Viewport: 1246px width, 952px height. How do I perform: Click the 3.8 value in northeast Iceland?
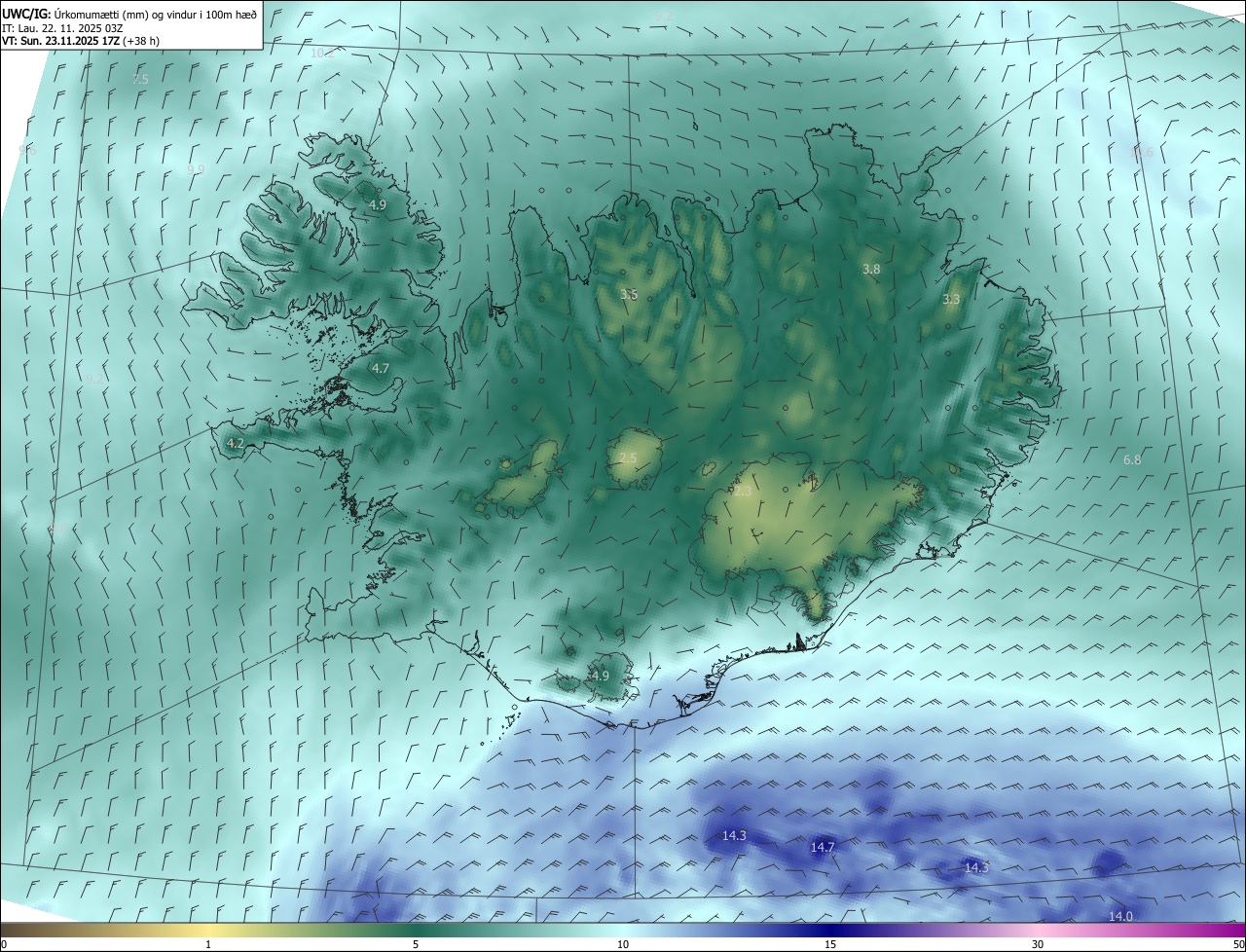click(x=871, y=269)
